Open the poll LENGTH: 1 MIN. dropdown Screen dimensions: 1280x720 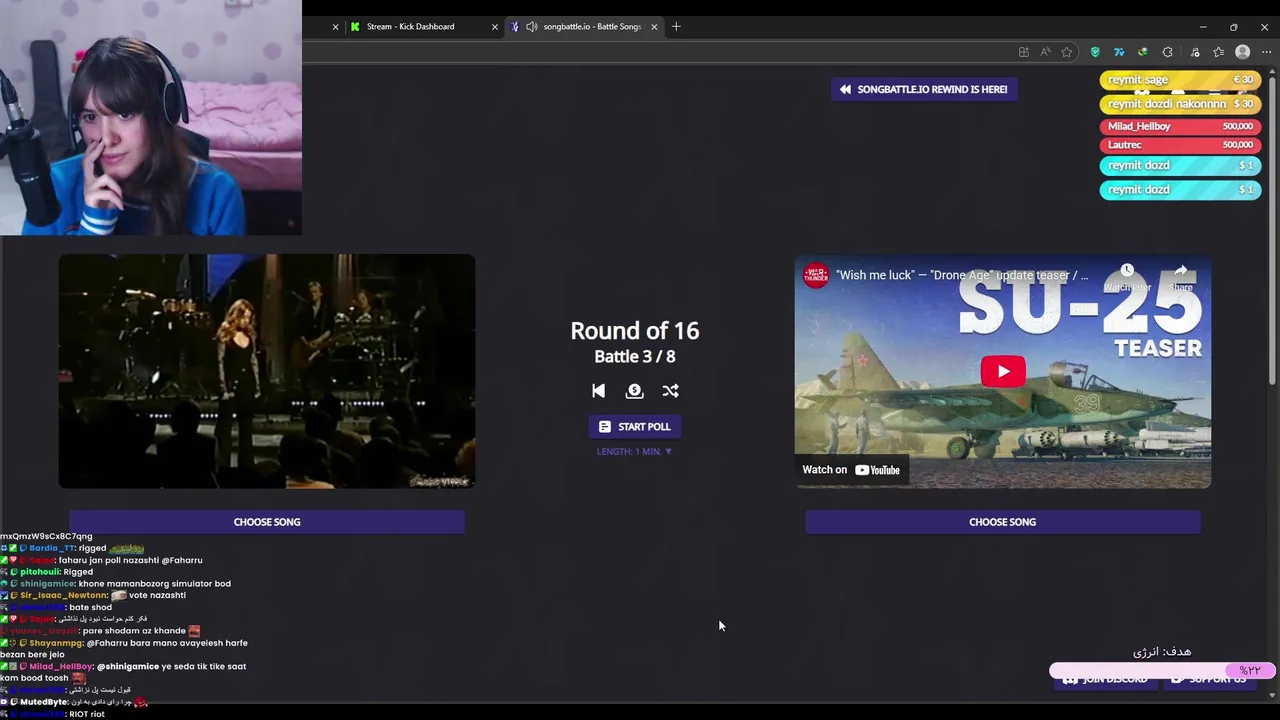(x=634, y=452)
